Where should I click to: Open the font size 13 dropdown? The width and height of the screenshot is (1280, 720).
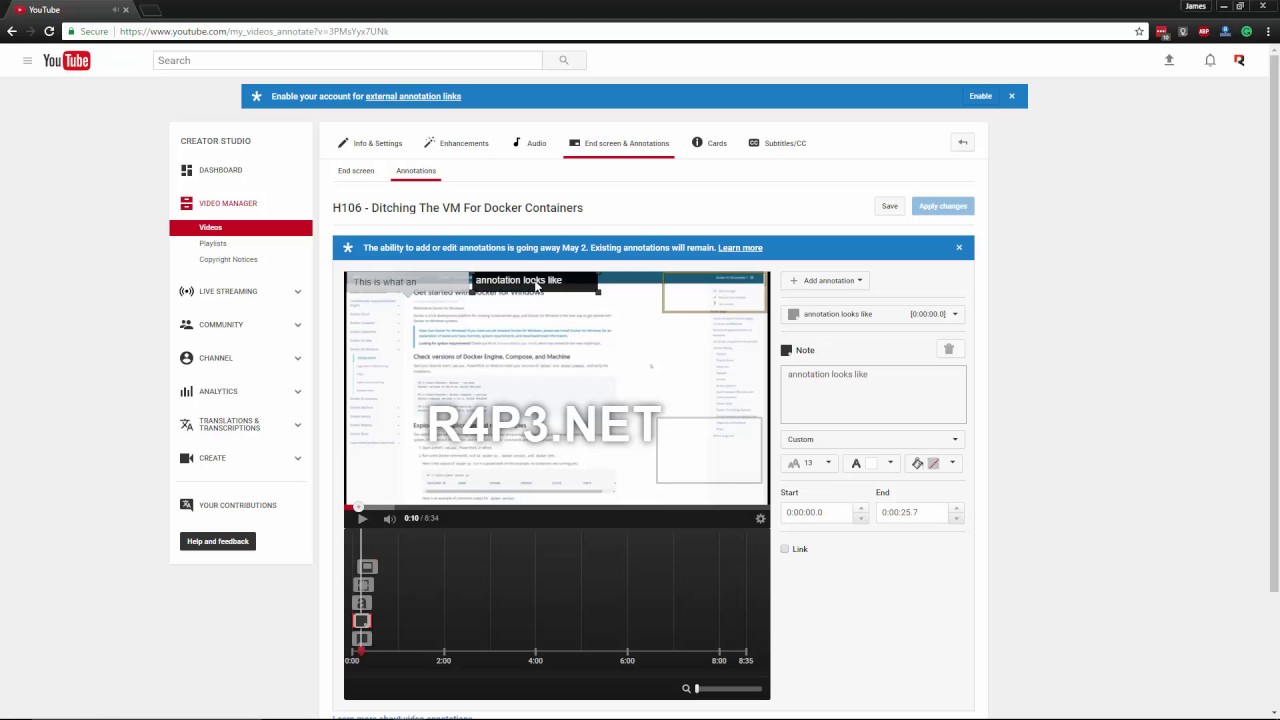click(x=809, y=463)
